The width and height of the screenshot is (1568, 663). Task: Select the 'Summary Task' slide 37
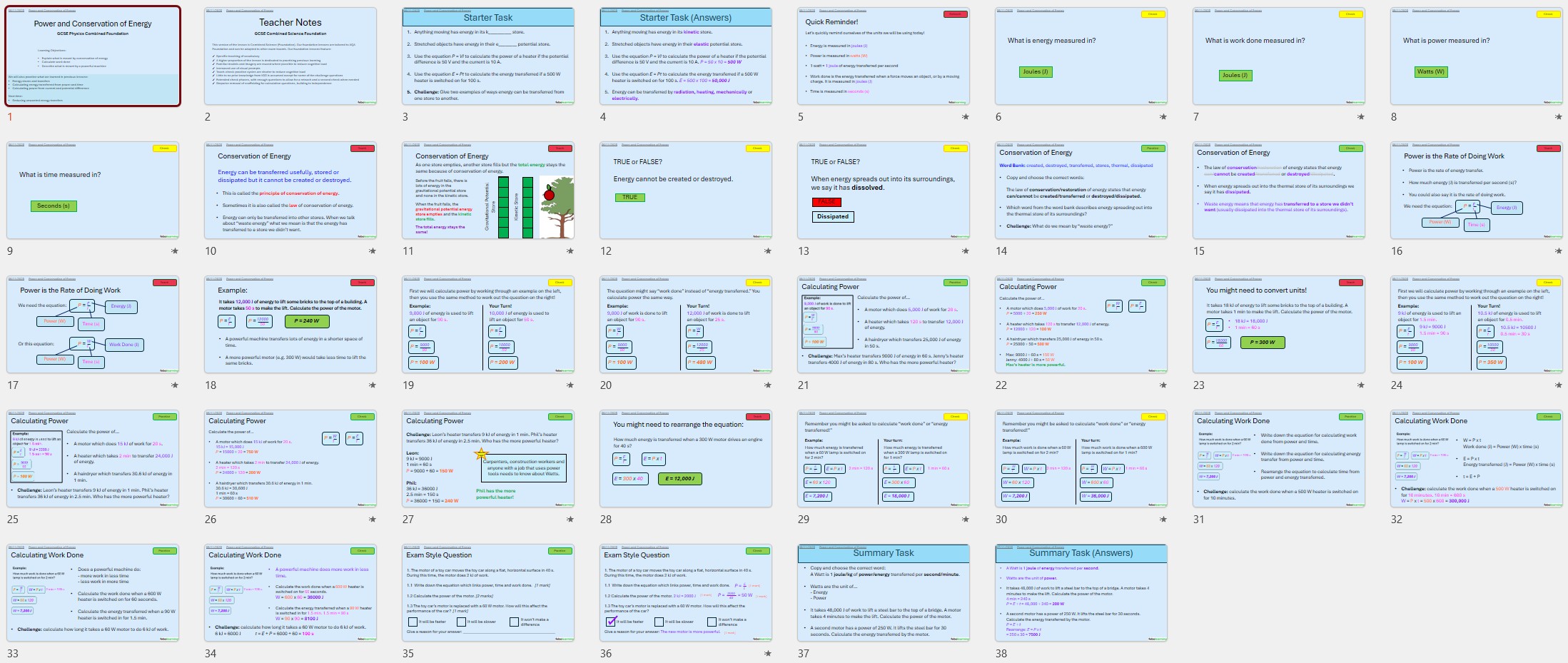coord(883,593)
